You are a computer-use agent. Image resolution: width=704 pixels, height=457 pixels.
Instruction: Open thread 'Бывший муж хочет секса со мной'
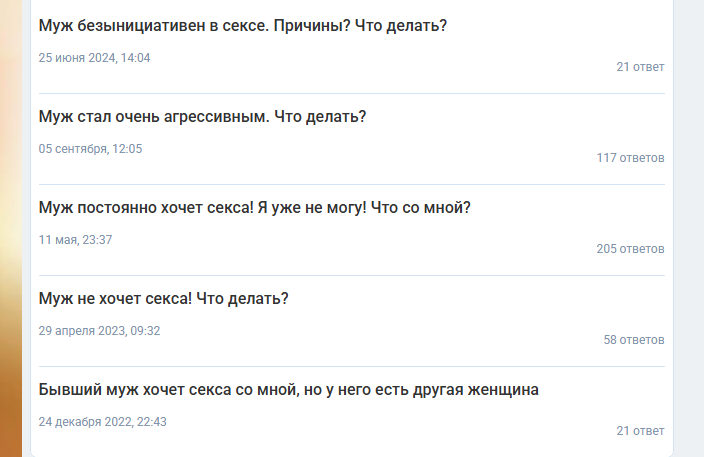pyautogui.click(x=288, y=389)
